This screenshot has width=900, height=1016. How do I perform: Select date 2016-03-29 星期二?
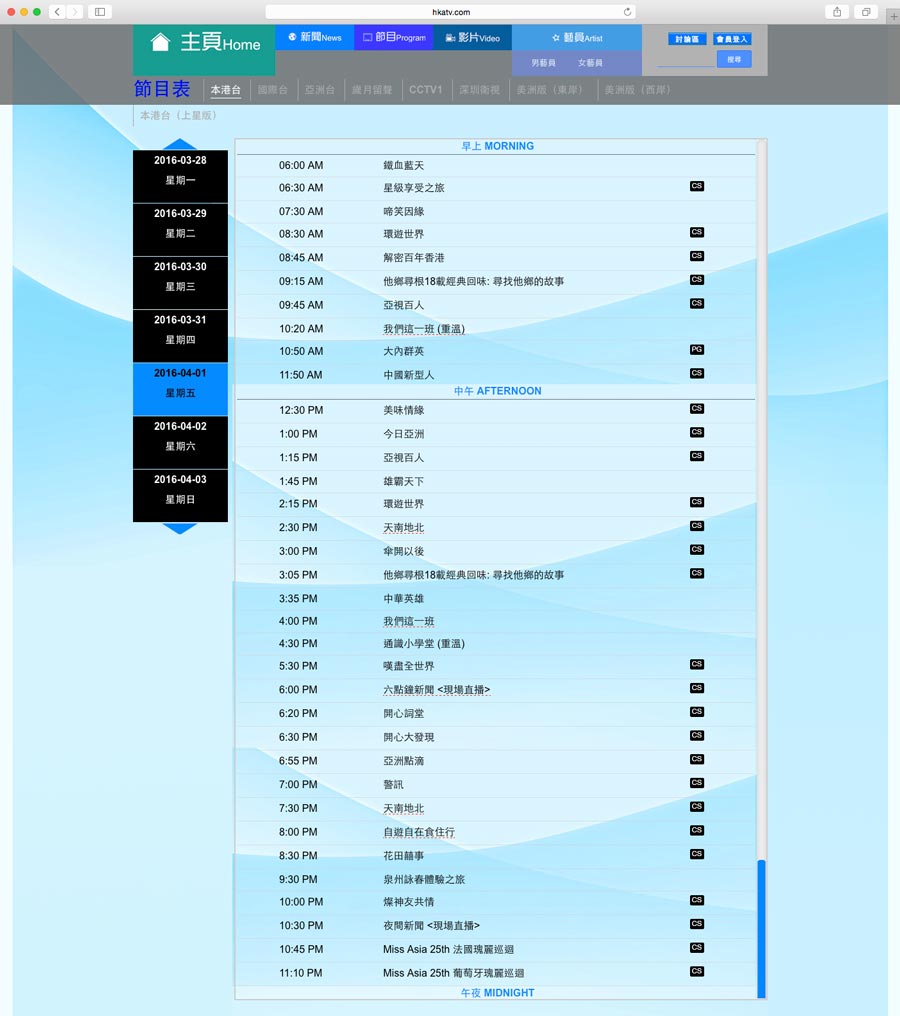[x=180, y=229]
